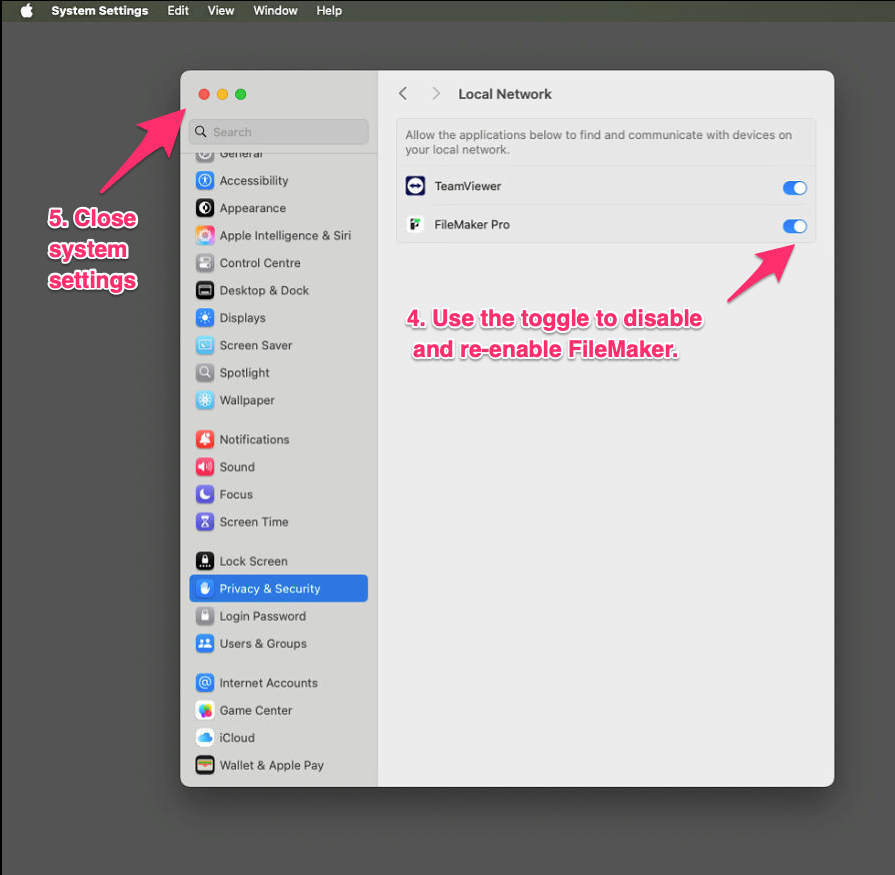Click the Control Centre sidebar icon
Screen dimensions: 895x875
click(x=205, y=263)
